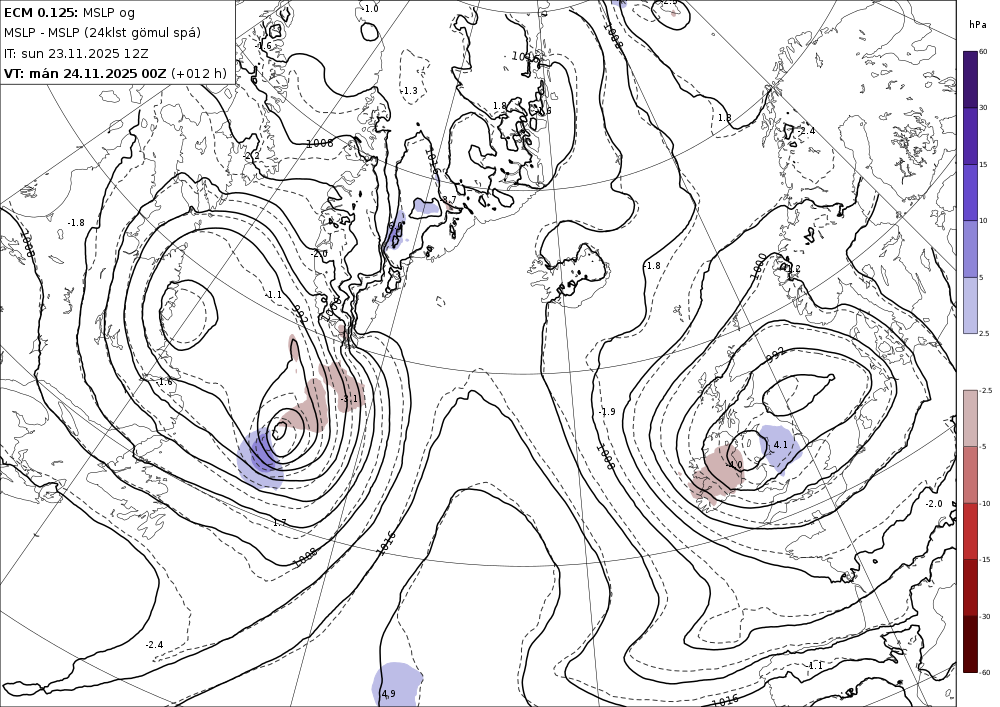Select the darkest maroon swatch between -30 and -60
The image size is (1000, 707).
[970, 644]
